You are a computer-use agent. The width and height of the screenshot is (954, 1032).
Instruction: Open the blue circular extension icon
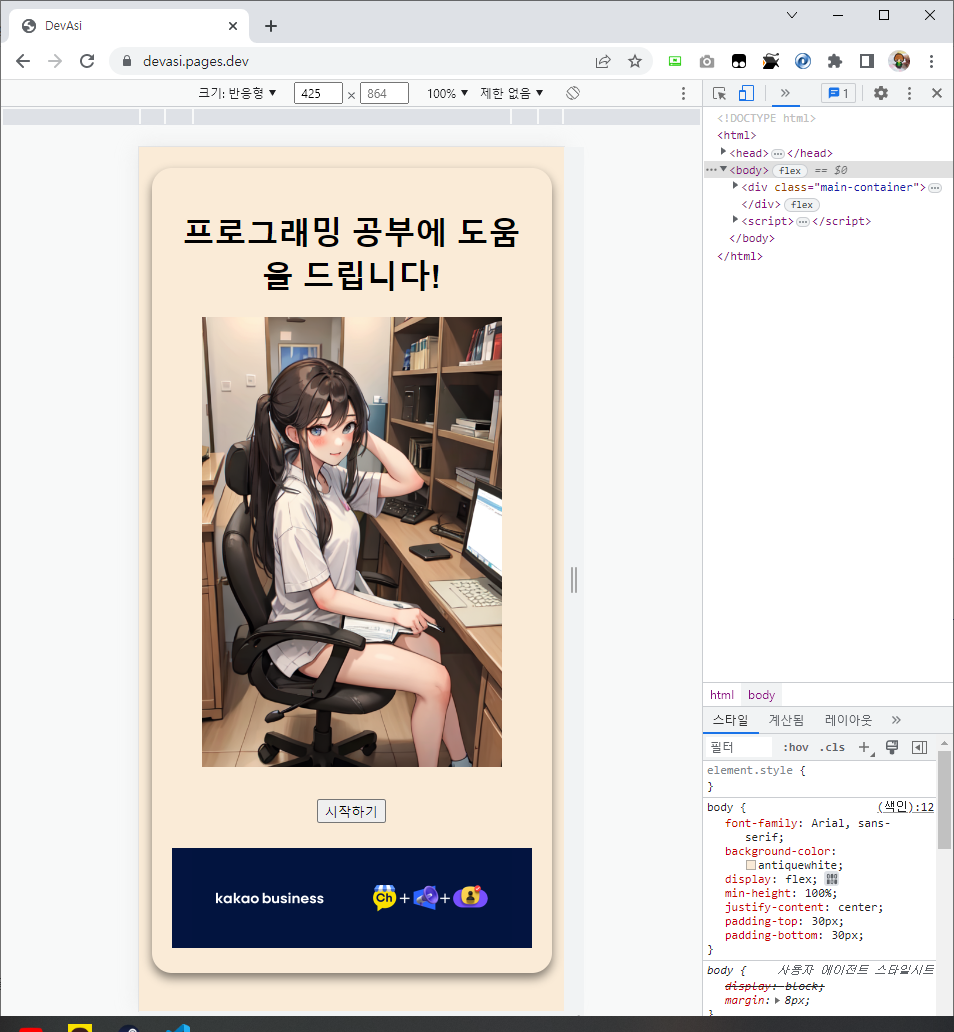(x=803, y=61)
